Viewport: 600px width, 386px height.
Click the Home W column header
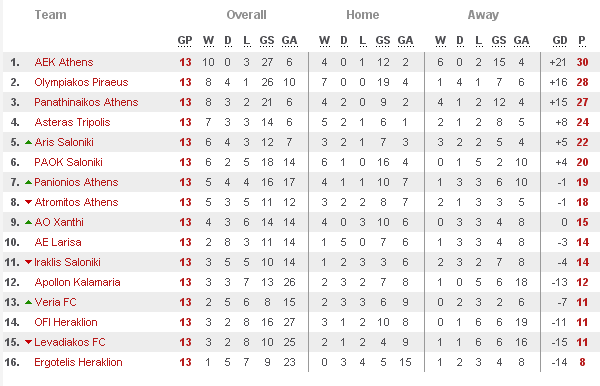click(x=324, y=41)
